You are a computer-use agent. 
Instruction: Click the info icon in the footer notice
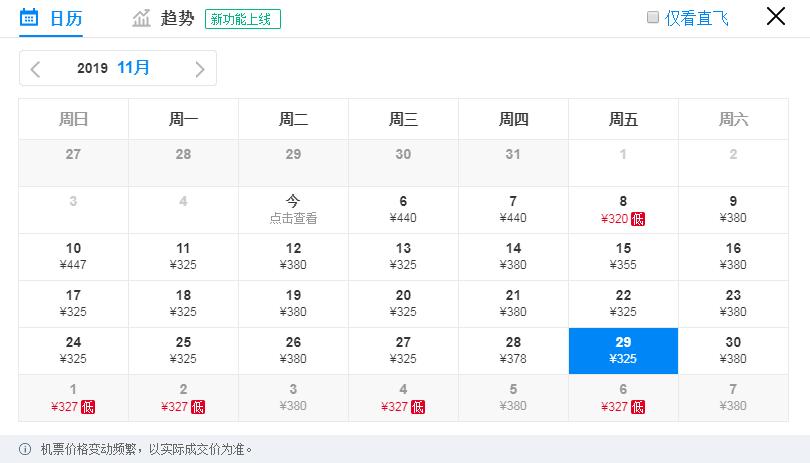click(25, 449)
